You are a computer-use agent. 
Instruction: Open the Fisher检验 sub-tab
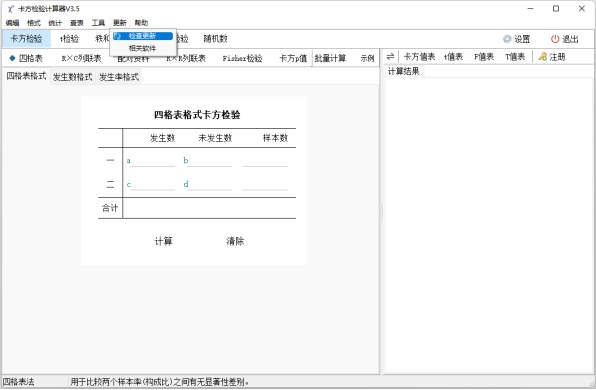click(x=242, y=58)
